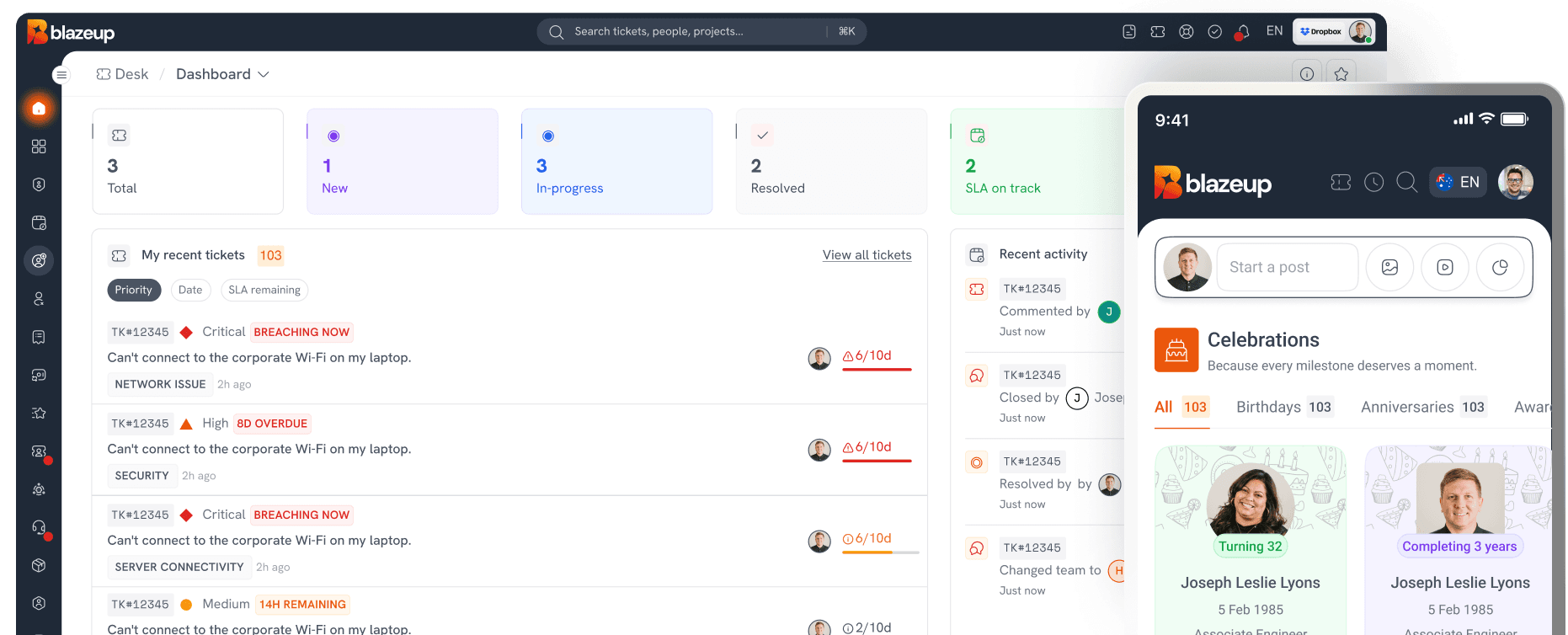Click the SERVER CONNECTIVITY ticket's SLA progress bar
Viewport: 1568px width, 635px height.
880,552
